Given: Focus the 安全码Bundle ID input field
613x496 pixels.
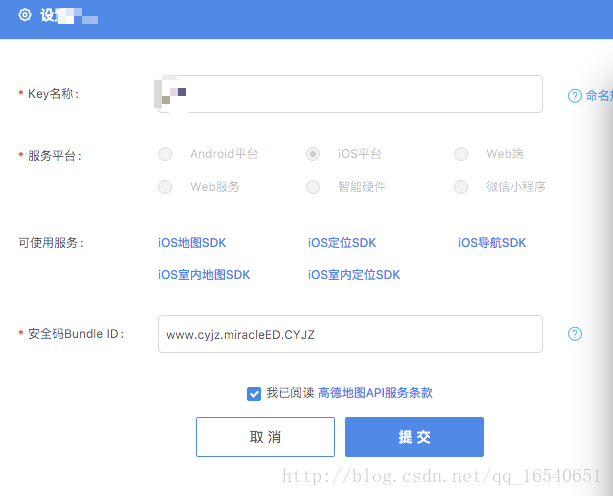Looking at the screenshot, I should (350, 334).
